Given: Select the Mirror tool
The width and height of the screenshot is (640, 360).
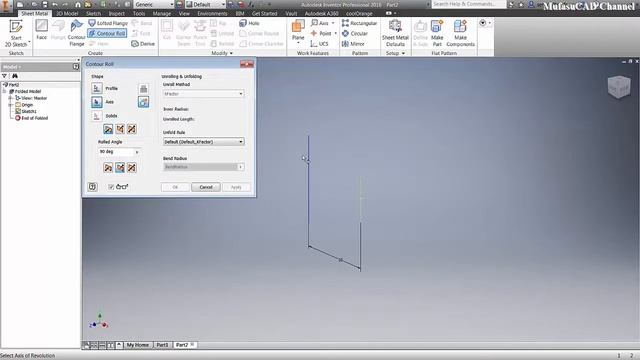Looking at the screenshot, I should pyautogui.click(x=353, y=44).
